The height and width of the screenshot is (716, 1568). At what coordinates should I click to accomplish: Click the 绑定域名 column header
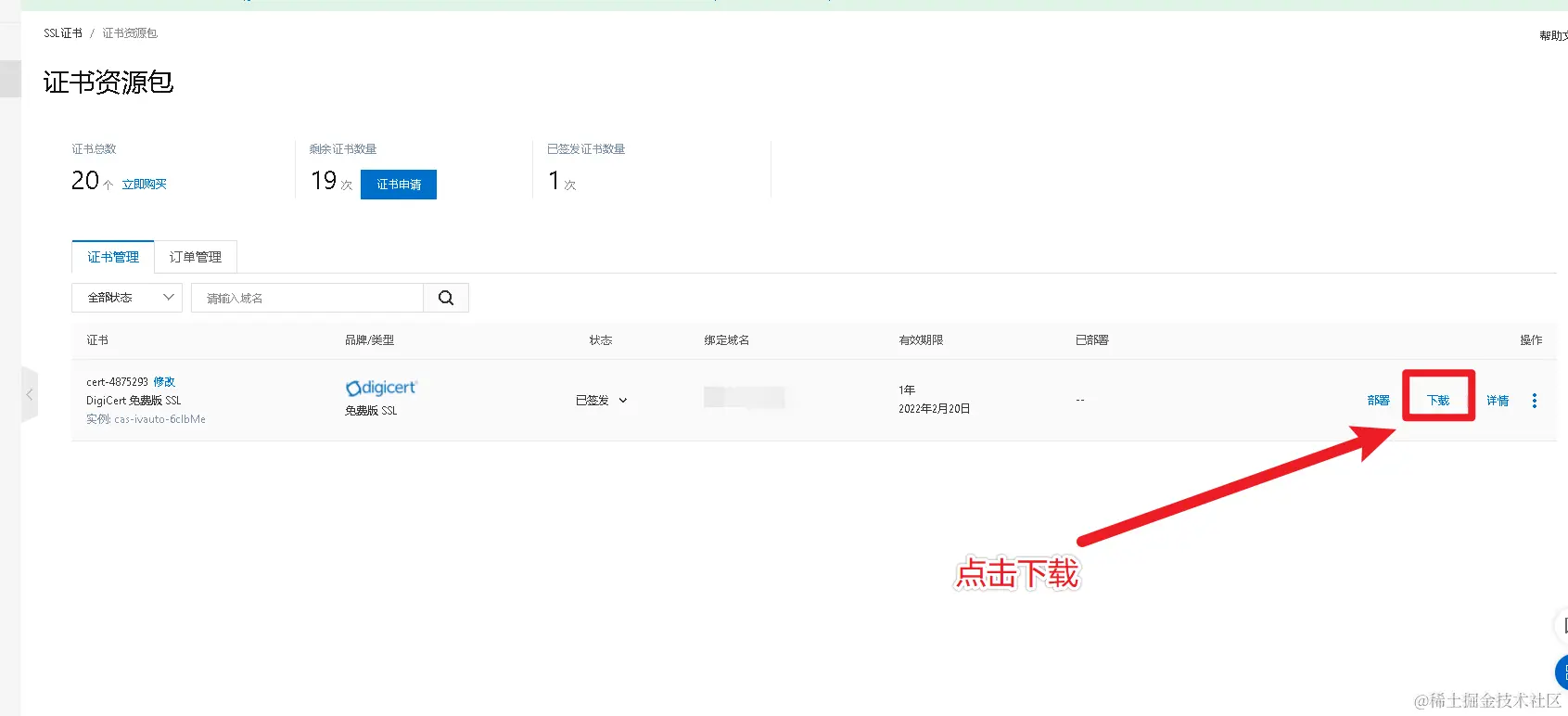[x=727, y=340]
